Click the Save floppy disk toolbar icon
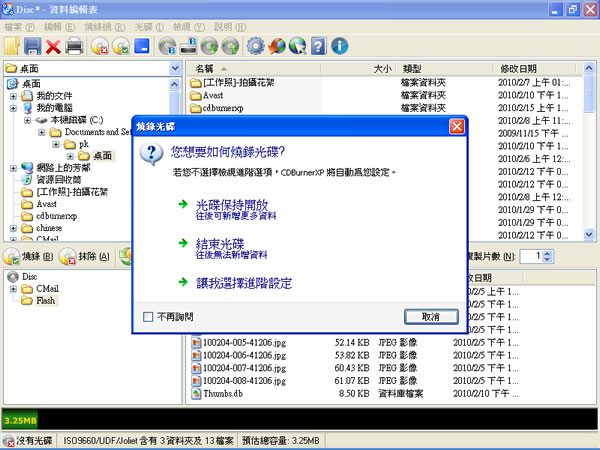Viewport: 600px width, 450px height. tap(32, 46)
